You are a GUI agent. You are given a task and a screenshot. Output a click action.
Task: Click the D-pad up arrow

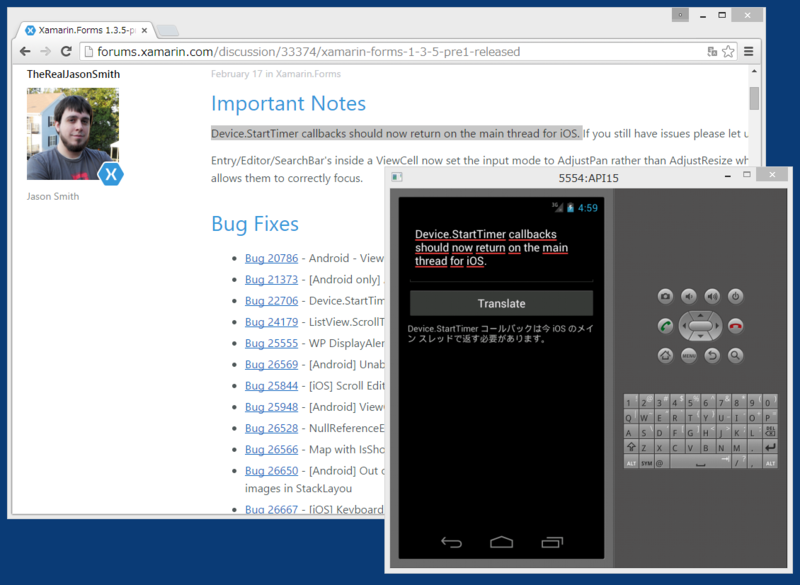(701, 315)
